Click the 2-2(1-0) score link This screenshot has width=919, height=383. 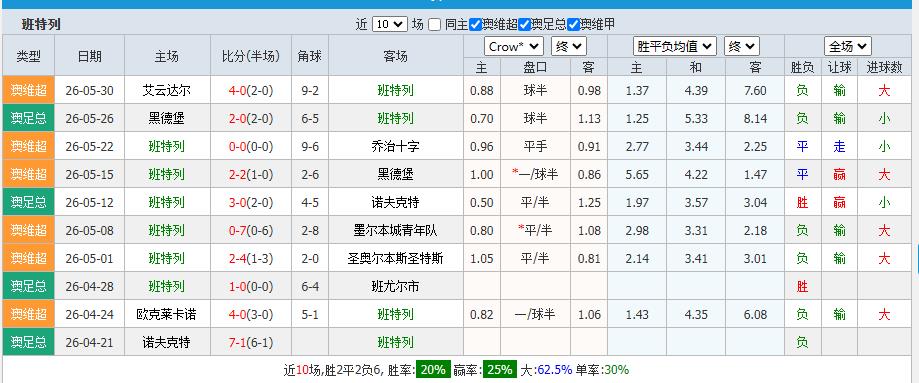pos(251,174)
